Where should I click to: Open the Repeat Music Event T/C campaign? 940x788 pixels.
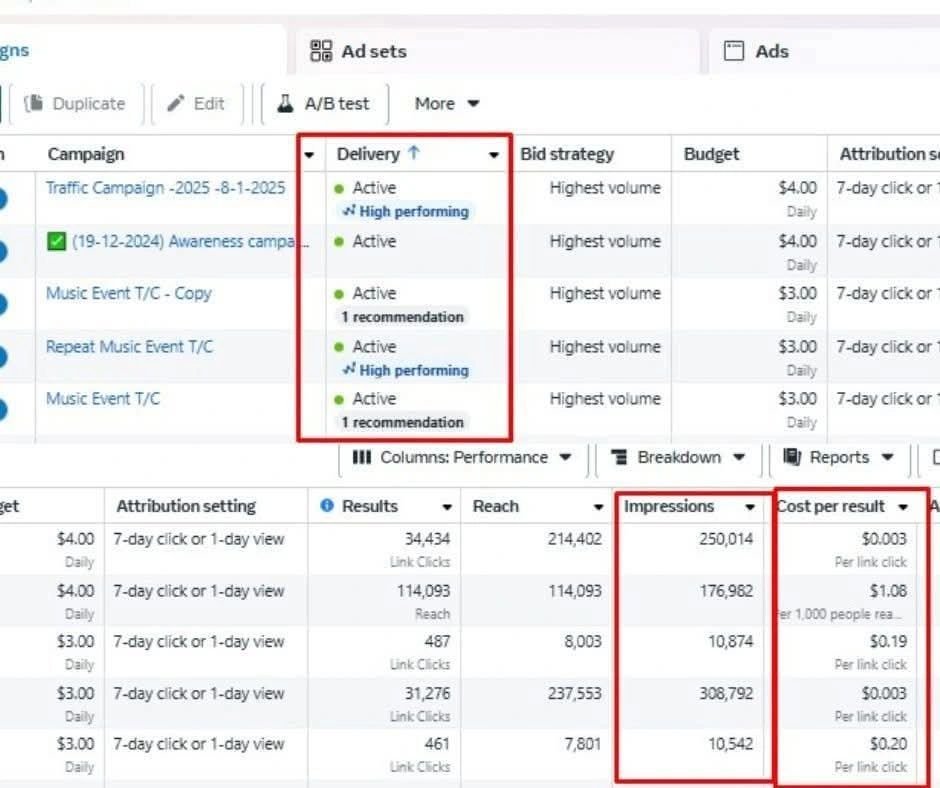pos(129,347)
